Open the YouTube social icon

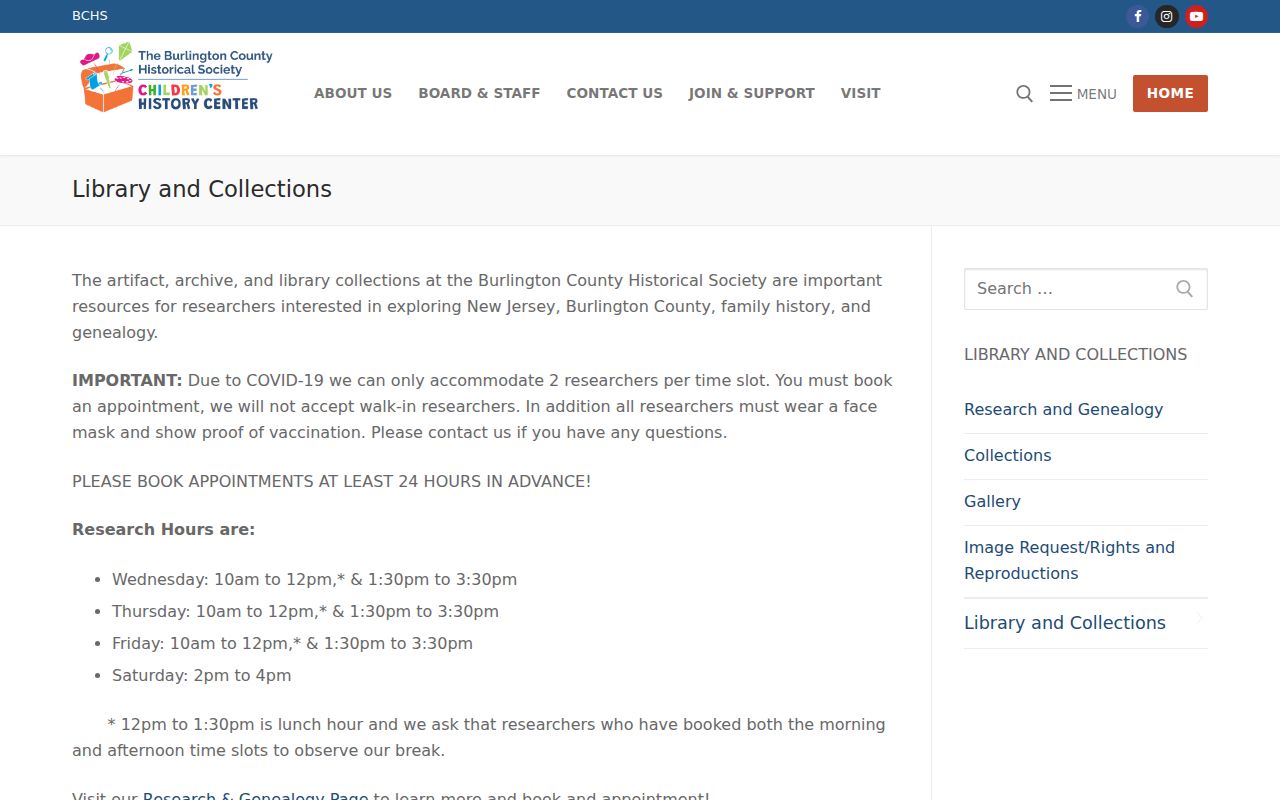[1196, 16]
